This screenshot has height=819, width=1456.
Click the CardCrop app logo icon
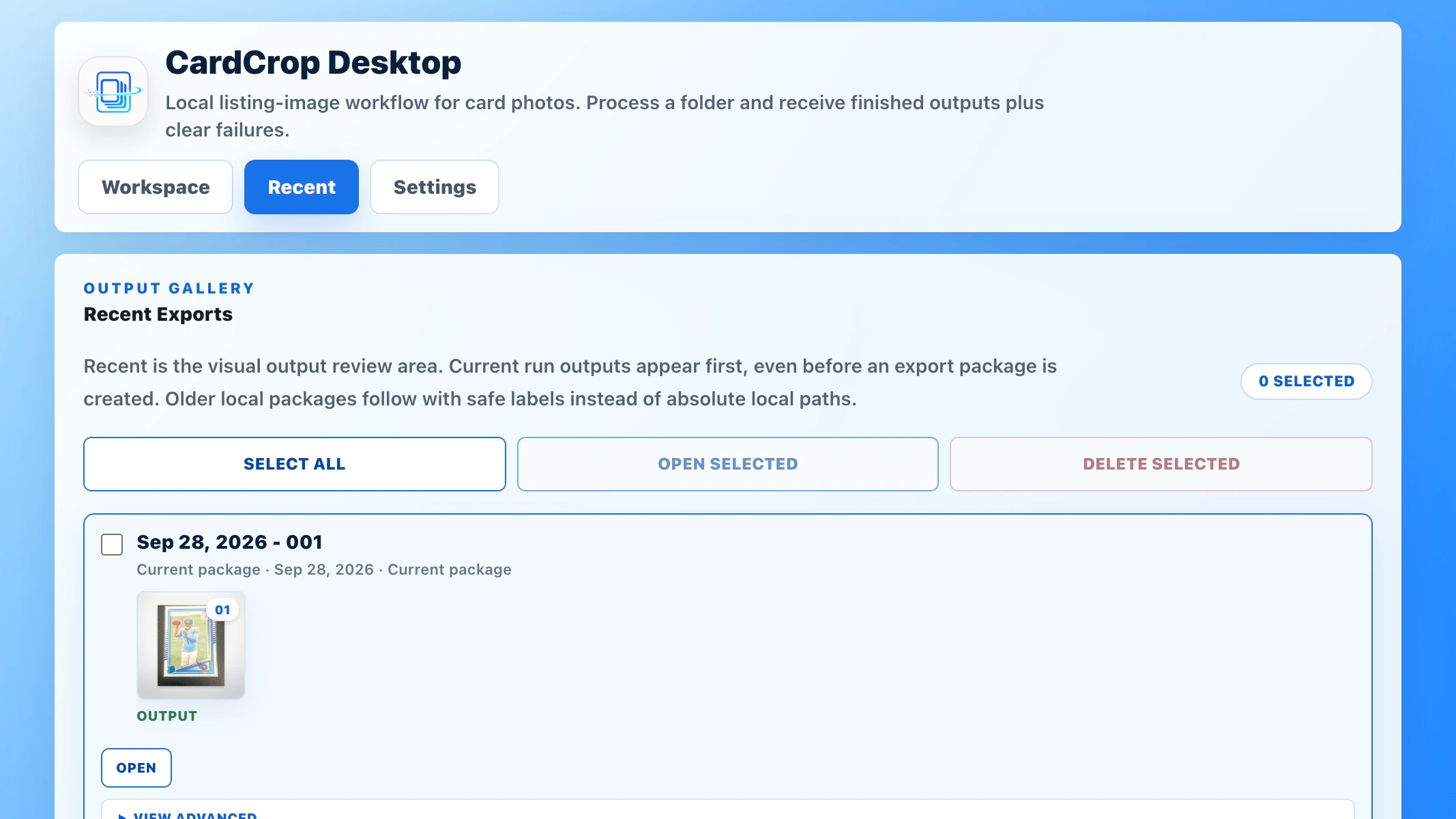113,91
